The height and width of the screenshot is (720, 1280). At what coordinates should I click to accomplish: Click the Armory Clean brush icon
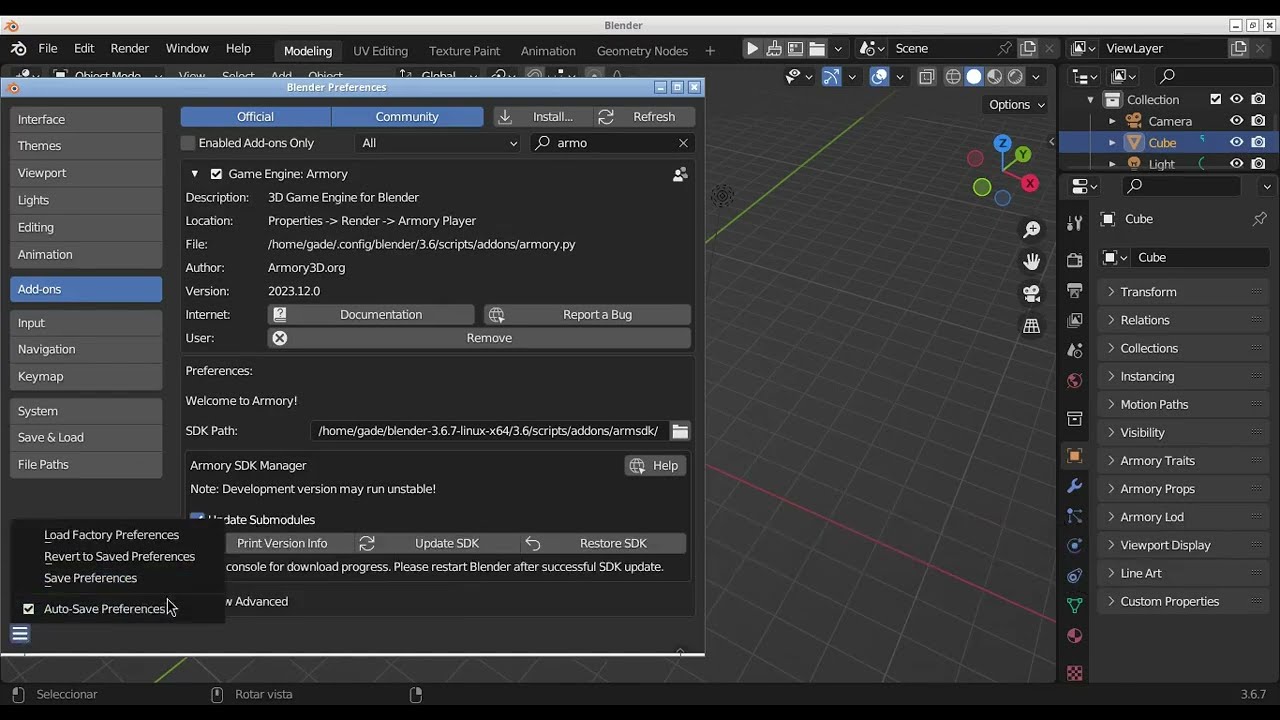(x=774, y=48)
